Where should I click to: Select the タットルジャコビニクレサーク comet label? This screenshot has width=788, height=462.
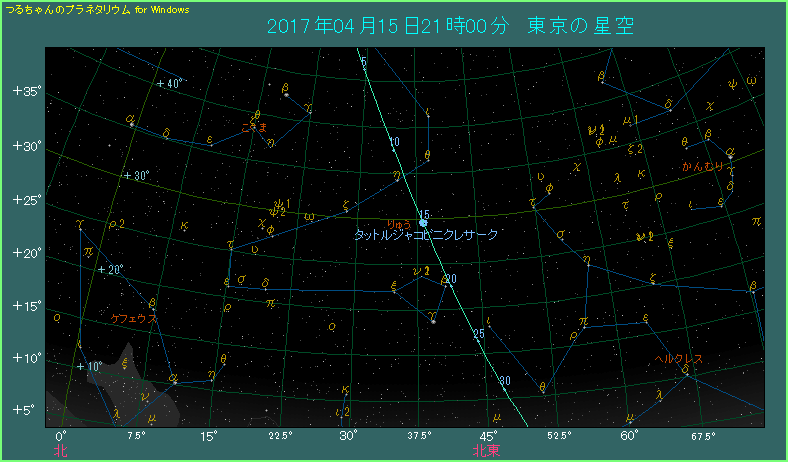pos(427,234)
